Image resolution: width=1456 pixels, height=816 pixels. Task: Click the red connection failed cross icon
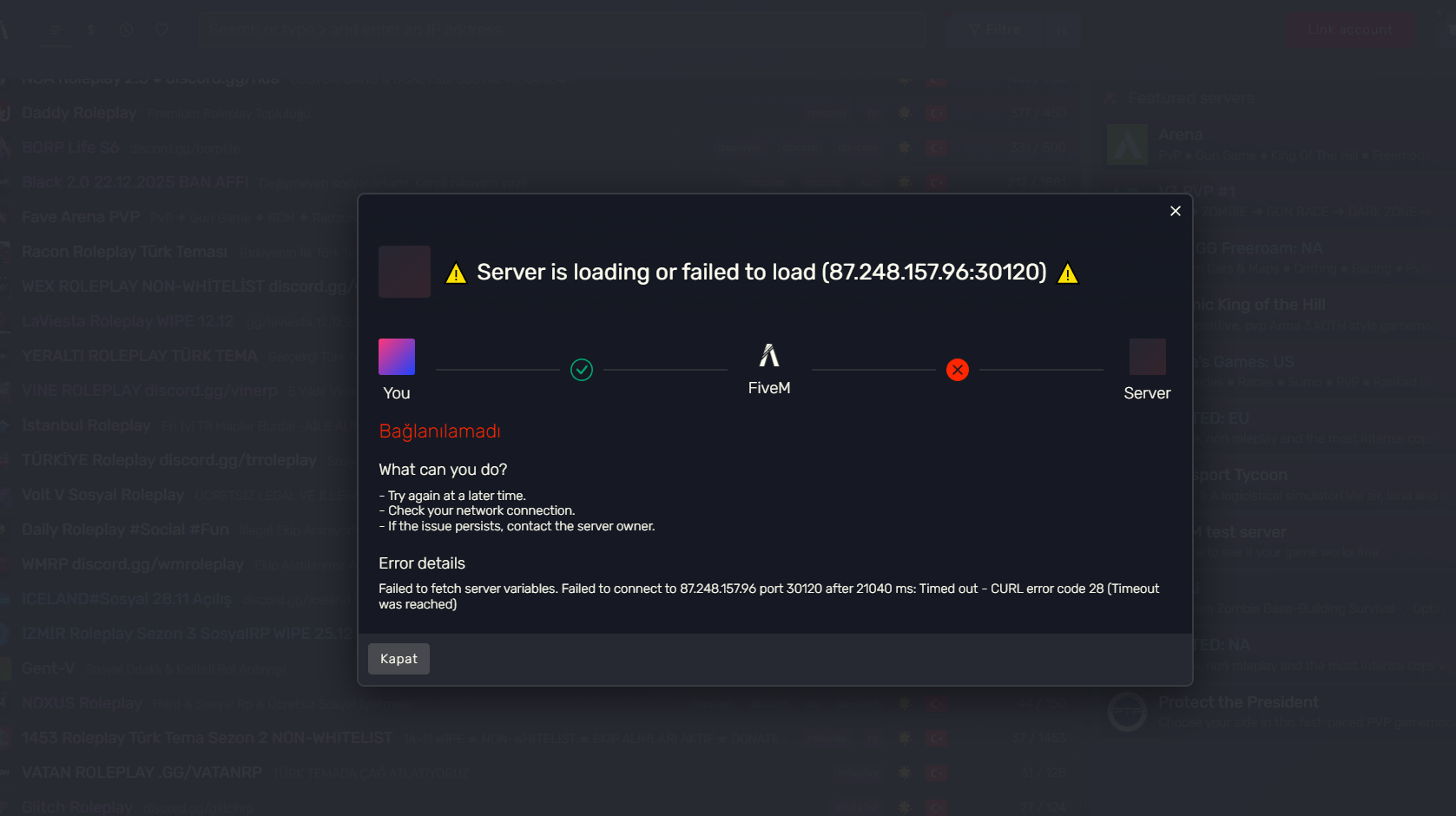pyautogui.click(x=958, y=370)
